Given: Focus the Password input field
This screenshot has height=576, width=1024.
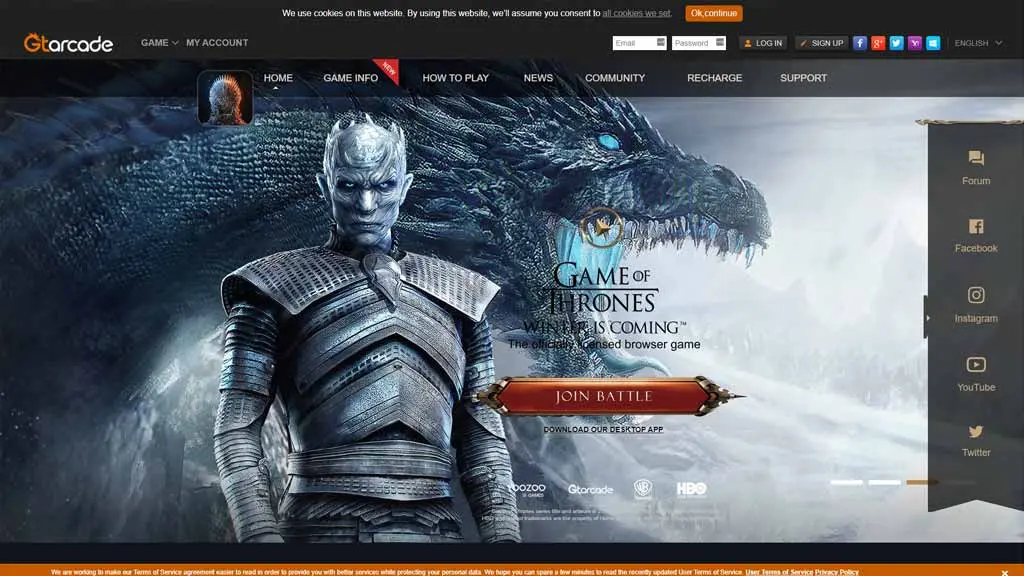Looking at the screenshot, I should coord(699,42).
